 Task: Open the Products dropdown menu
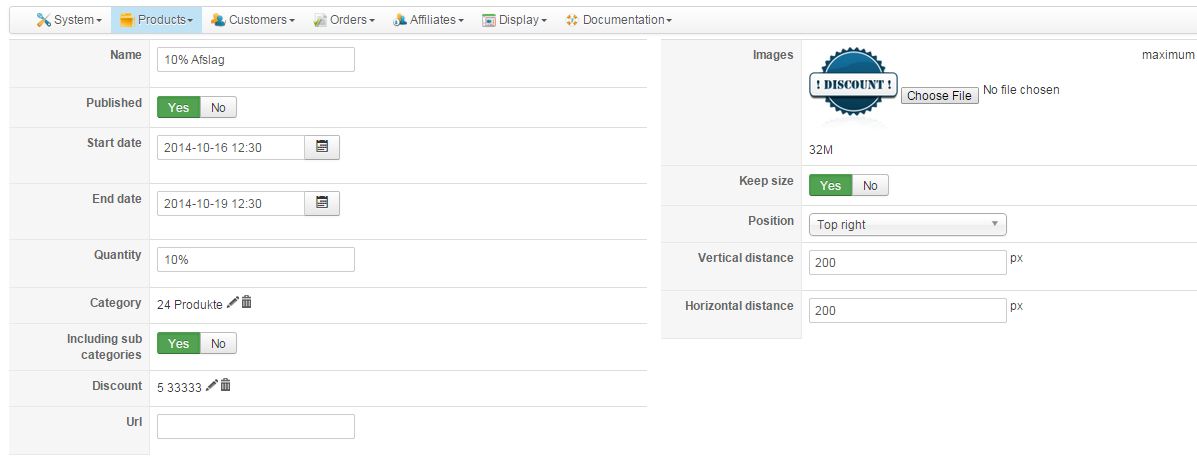pos(156,20)
